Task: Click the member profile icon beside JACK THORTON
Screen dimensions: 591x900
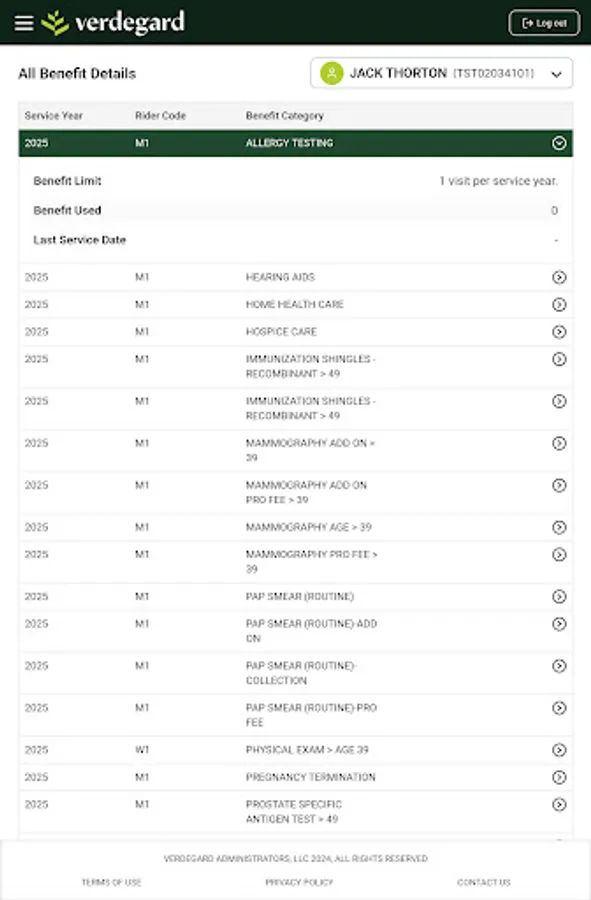Action: [333, 73]
